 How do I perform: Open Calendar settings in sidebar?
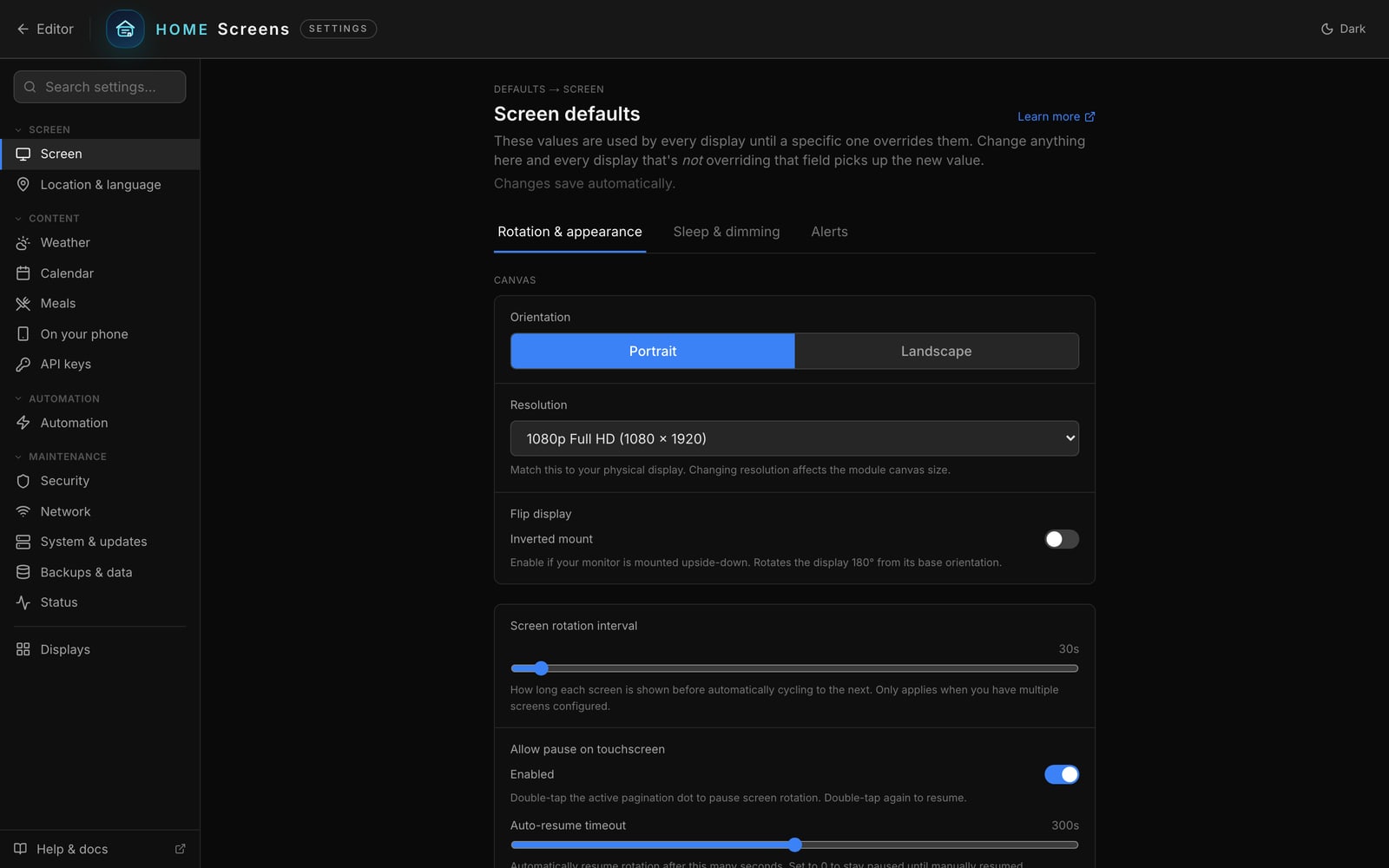coord(100,273)
